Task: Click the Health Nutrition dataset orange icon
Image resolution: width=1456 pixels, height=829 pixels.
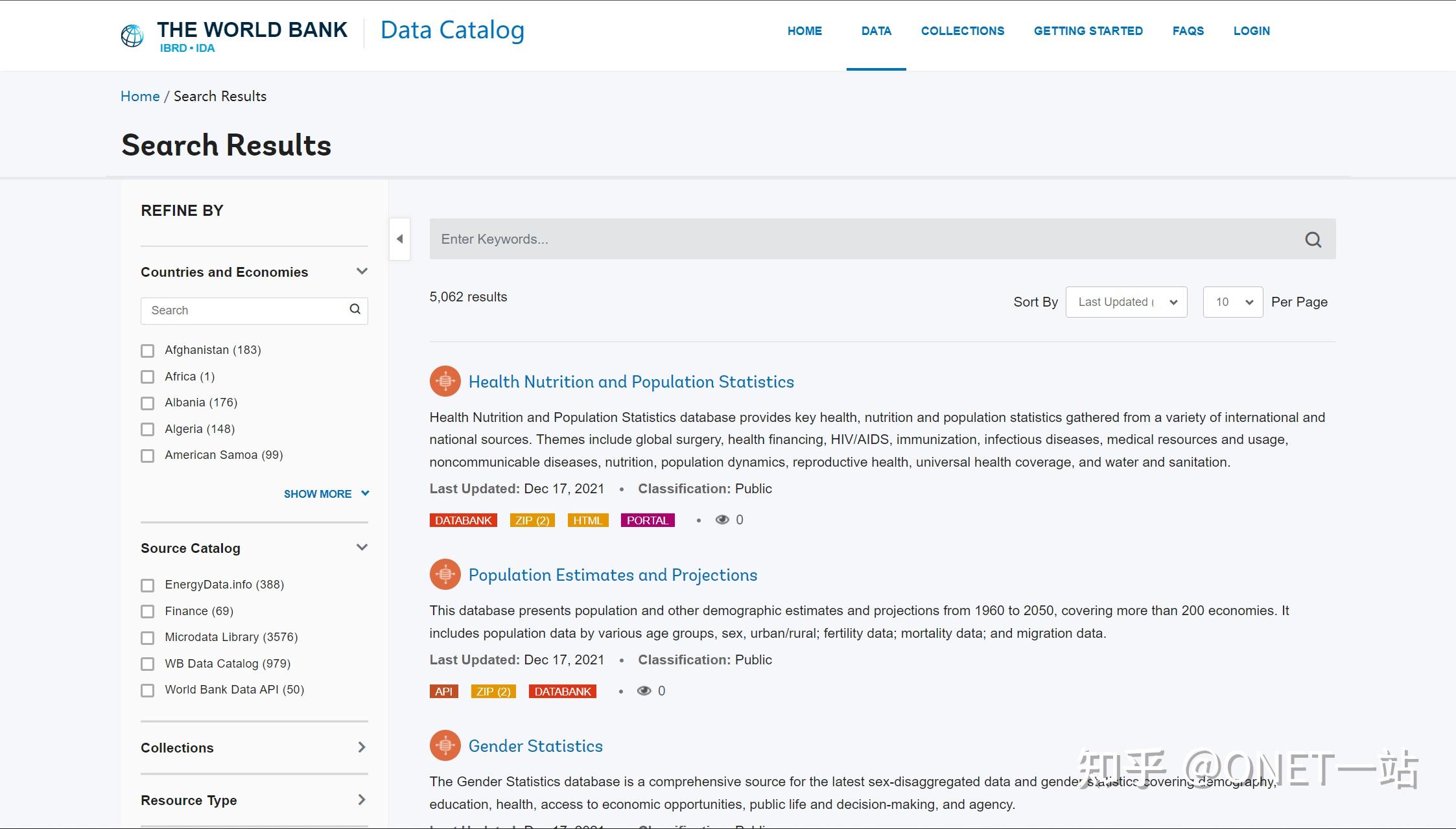Action: [445, 381]
